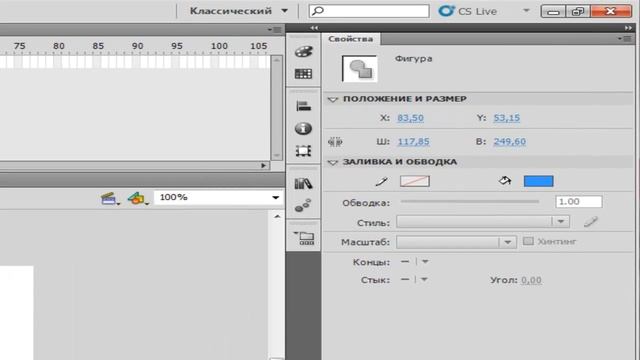This screenshot has width=640, height=360.
Task: Click the timeline horizontal scroll right arrow
Action: coord(263,165)
